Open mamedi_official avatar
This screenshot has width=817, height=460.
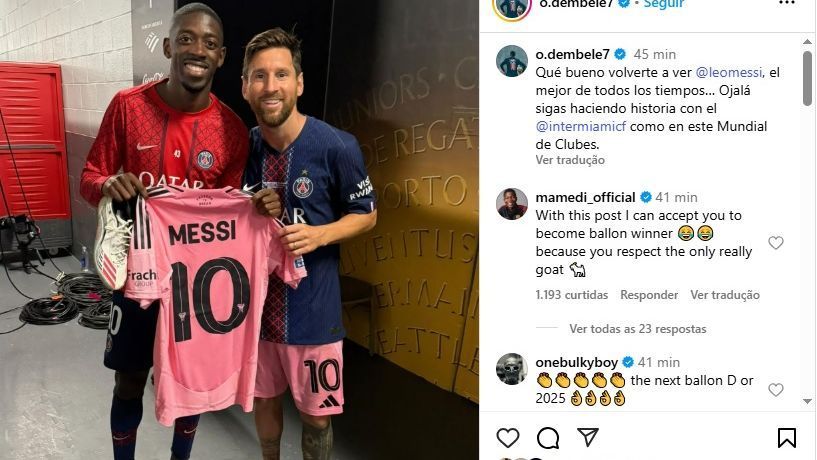(x=512, y=204)
